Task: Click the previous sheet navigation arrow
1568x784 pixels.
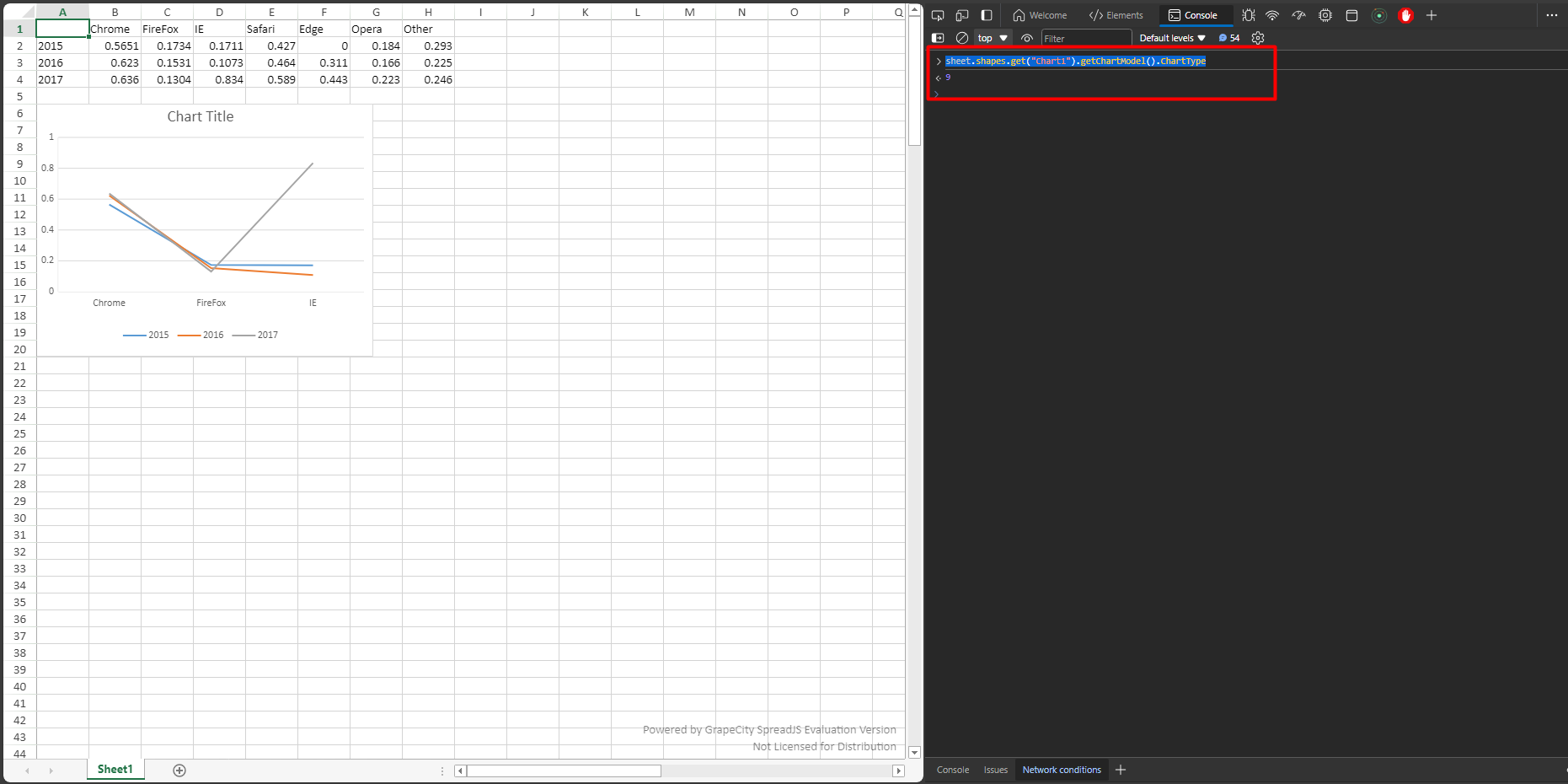Action: [27, 771]
